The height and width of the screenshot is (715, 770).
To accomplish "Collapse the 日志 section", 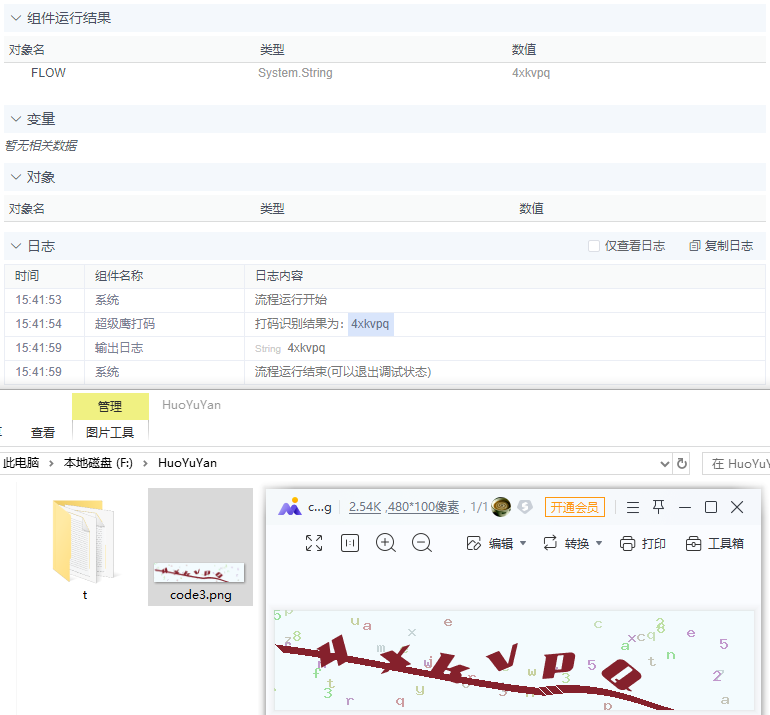I will point(16,246).
